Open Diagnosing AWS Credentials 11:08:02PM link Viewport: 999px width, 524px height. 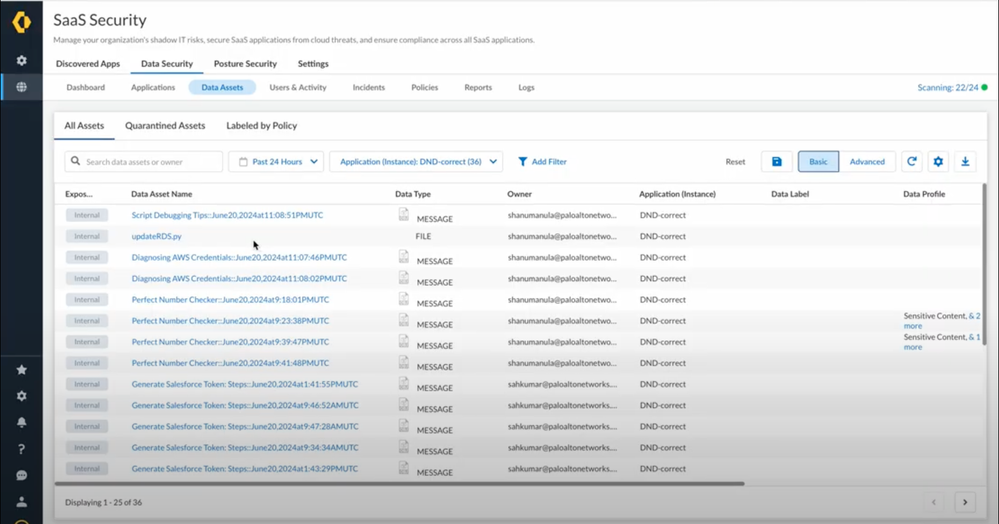tap(240, 279)
